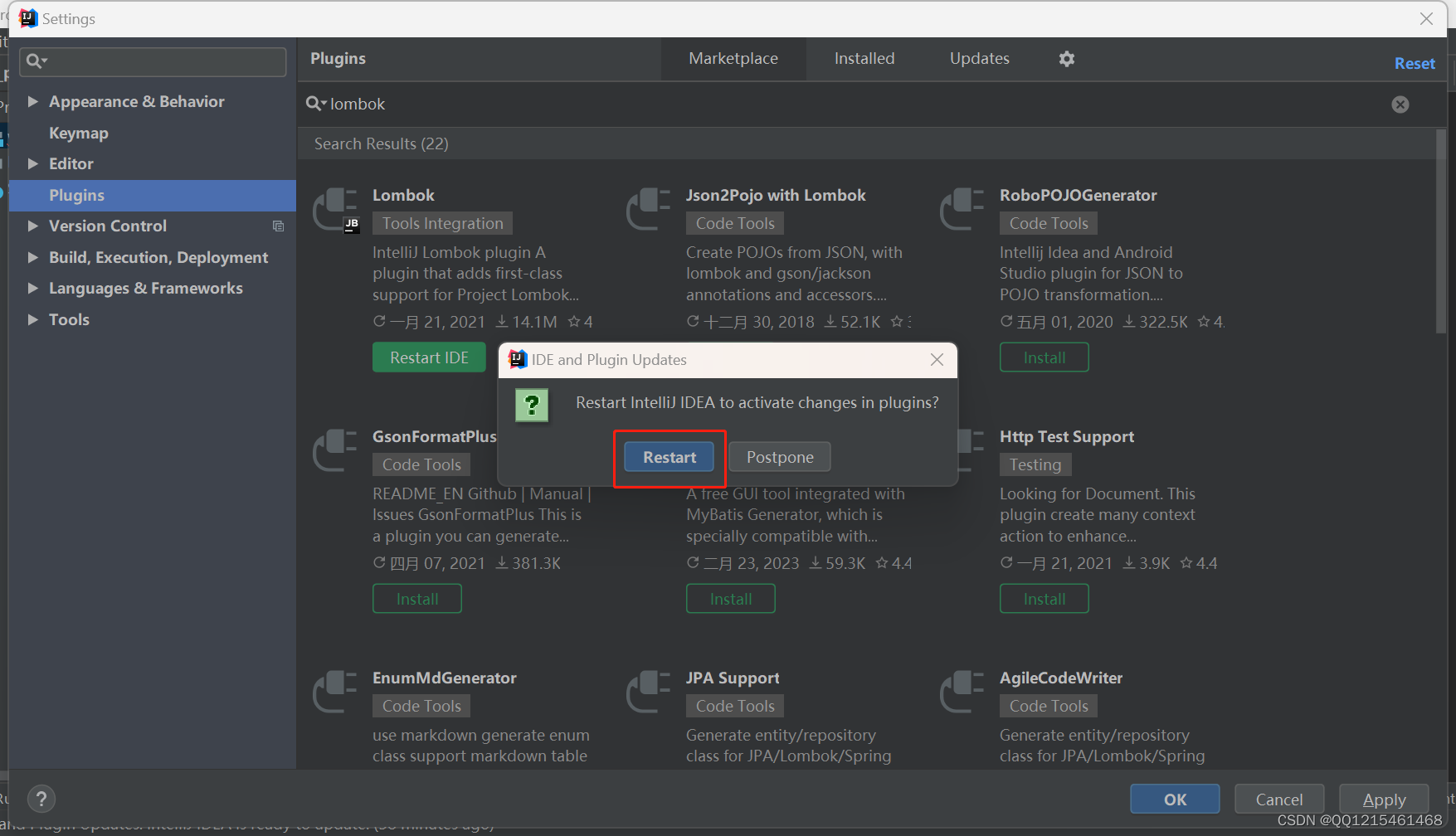
Task: Install the GsonFormatPlus plugin
Action: coord(417,599)
